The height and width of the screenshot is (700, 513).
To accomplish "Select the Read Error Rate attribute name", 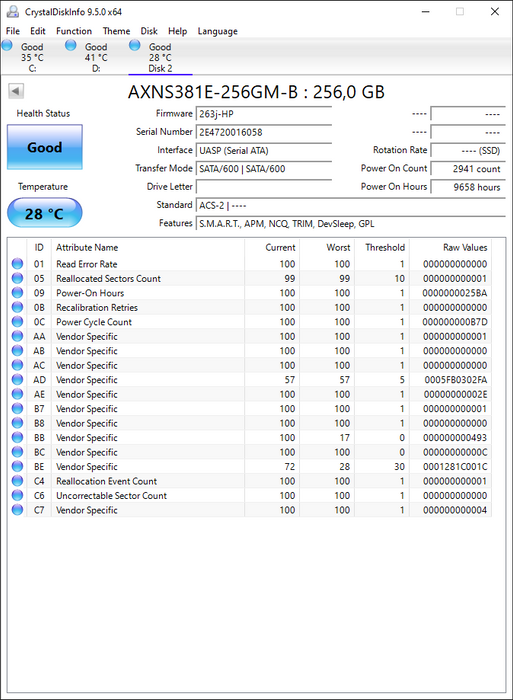I will pos(87,264).
